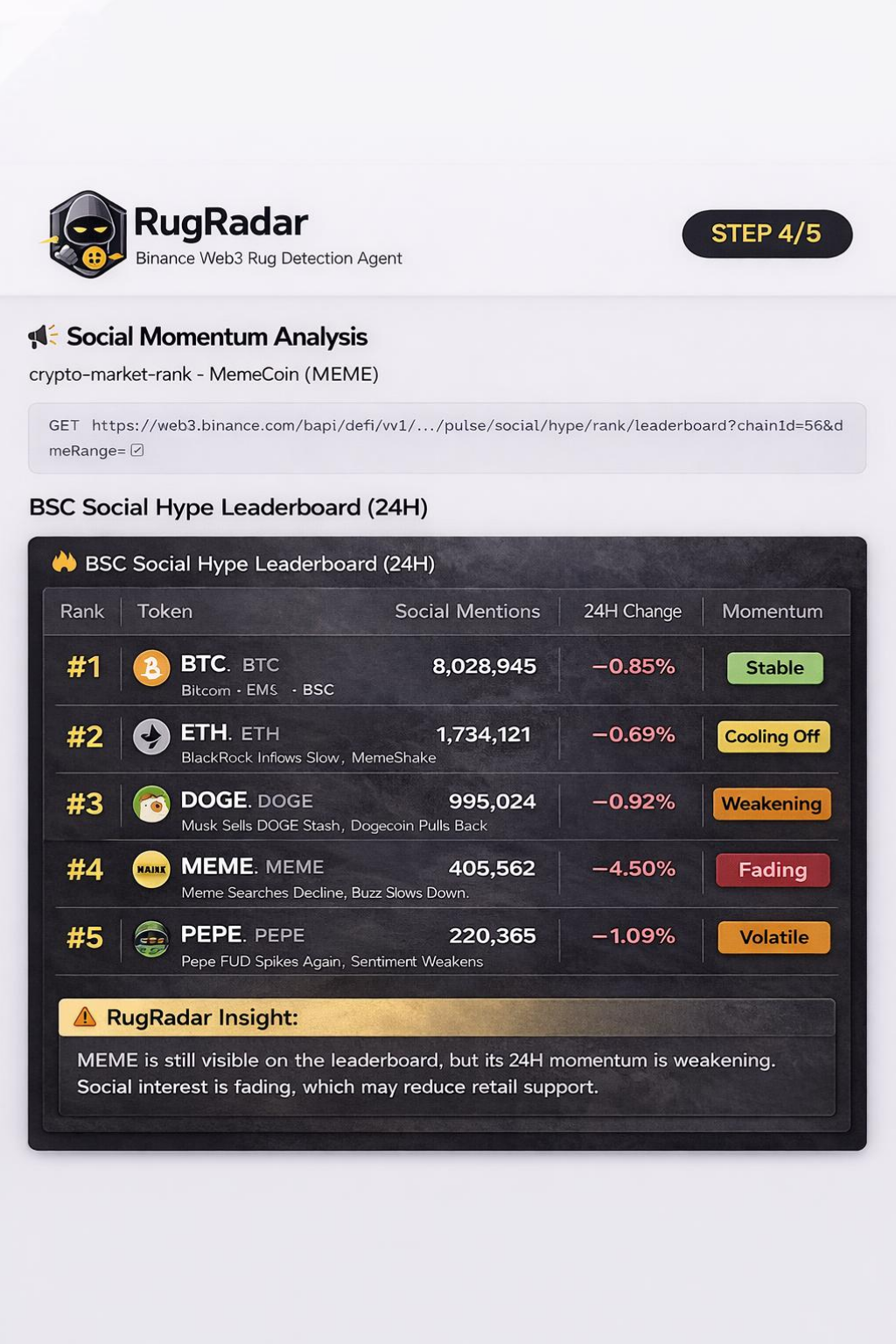The height and width of the screenshot is (1344, 896).
Task: Click the ETH token icon
Action: (150, 735)
